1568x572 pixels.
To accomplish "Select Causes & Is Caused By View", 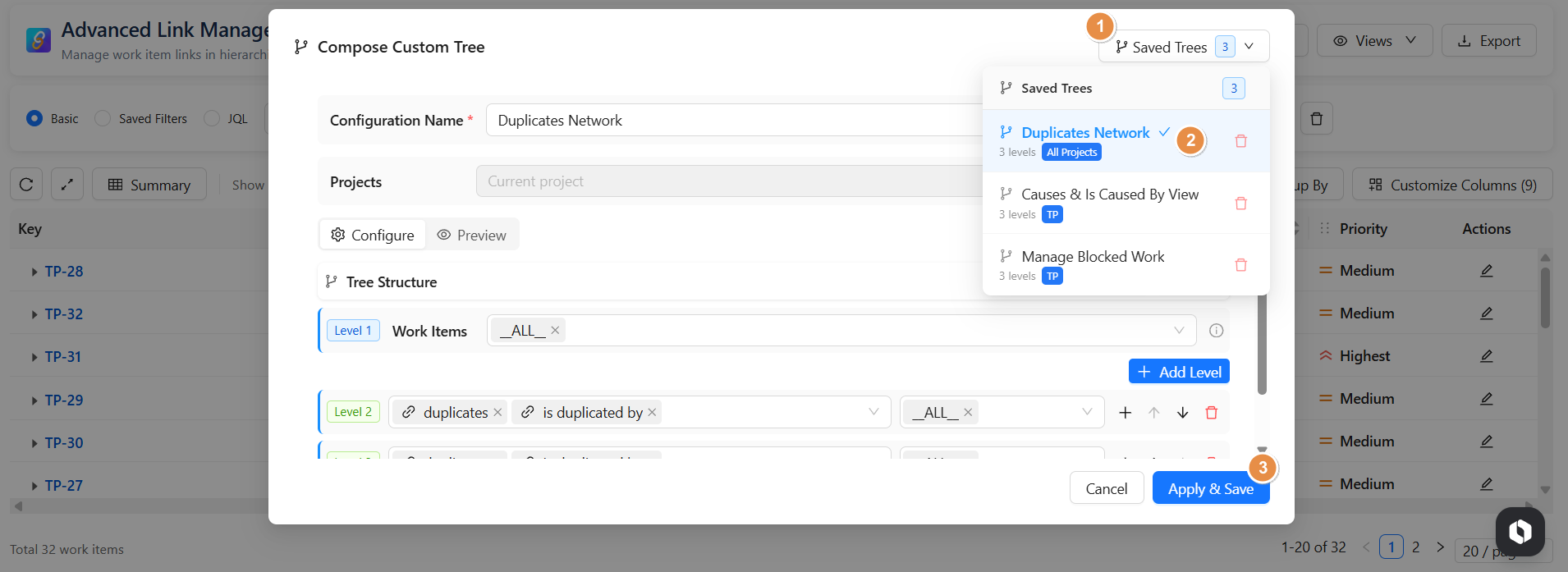I will [1108, 195].
